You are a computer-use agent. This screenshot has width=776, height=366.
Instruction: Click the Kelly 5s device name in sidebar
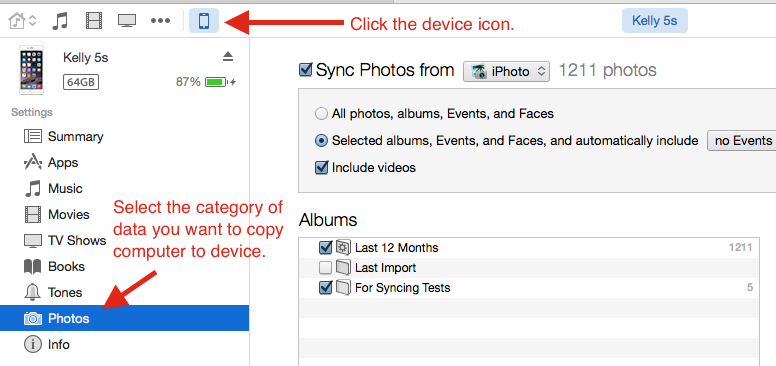coord(86,57)
